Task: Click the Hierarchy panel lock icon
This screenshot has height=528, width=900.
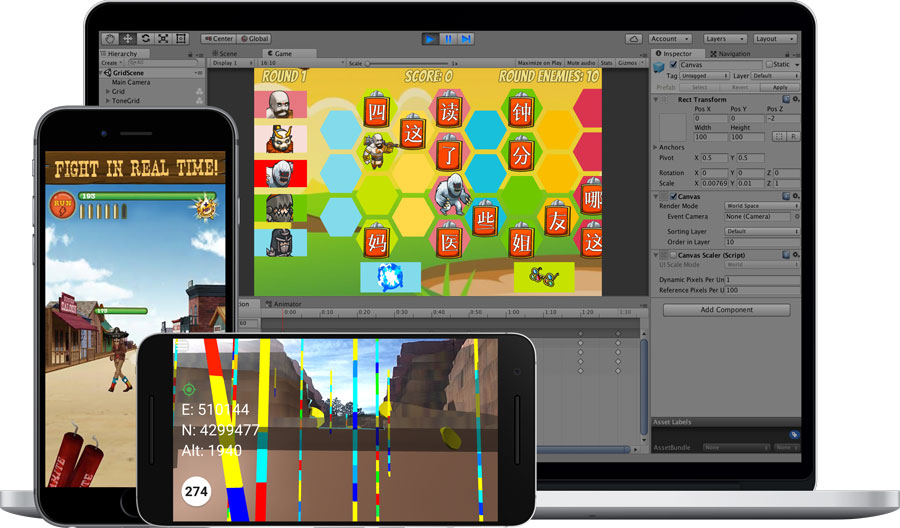Action: [x=190, y=54]
